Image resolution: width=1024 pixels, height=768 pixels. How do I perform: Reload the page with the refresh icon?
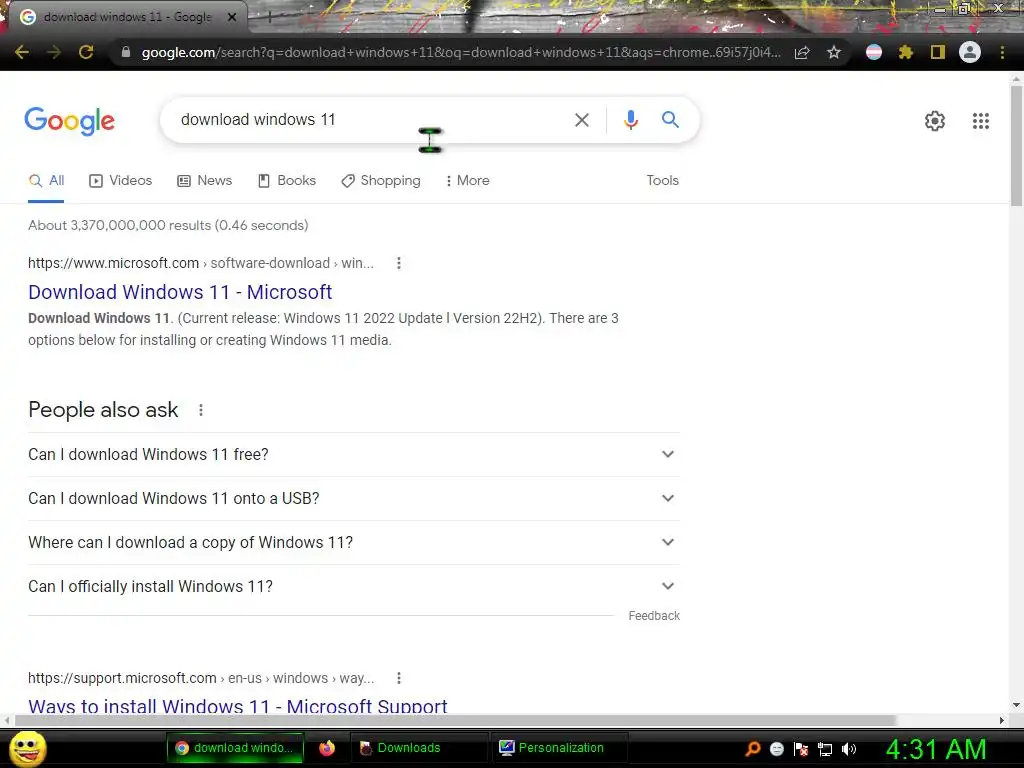pyautogui.click(x=86, y=52)
